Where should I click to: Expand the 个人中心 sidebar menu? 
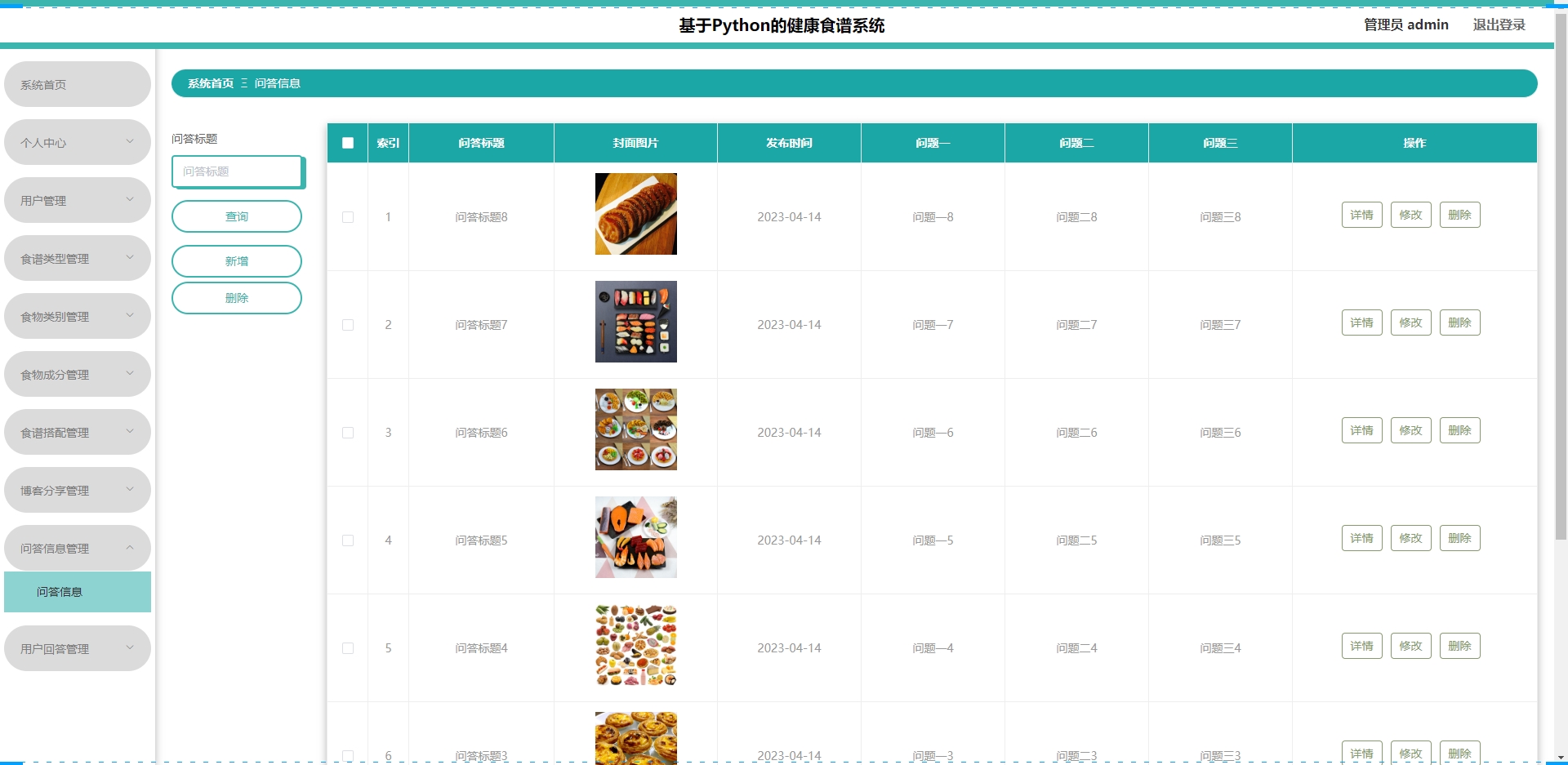pyautogui.click(x=78, y=142)
